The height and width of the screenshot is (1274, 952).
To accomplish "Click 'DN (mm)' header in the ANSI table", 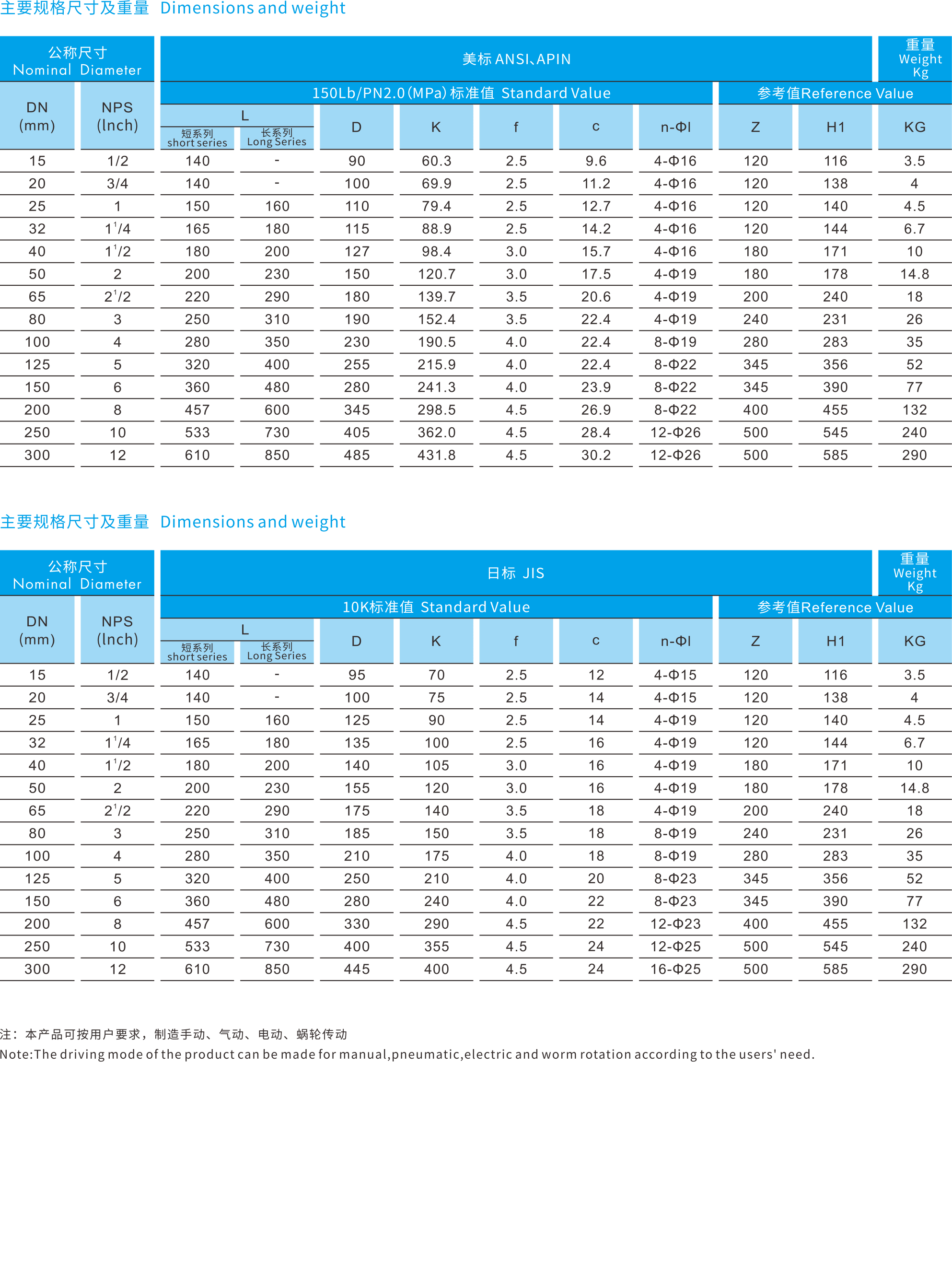I will [37, 117].
